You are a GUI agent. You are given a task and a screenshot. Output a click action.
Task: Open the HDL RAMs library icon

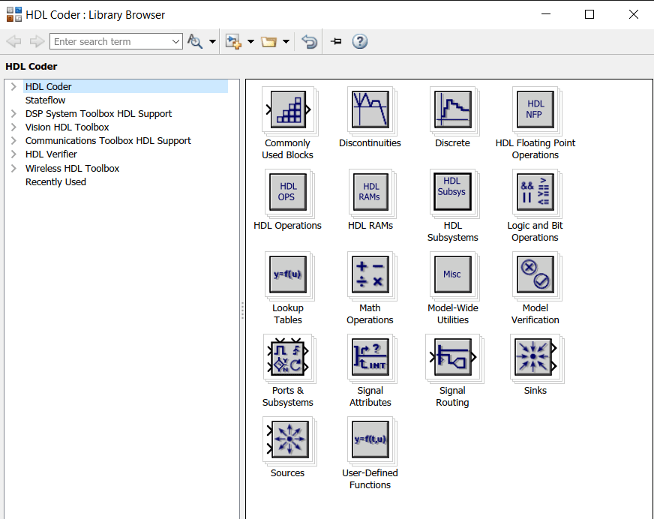(x=370, y=192)
